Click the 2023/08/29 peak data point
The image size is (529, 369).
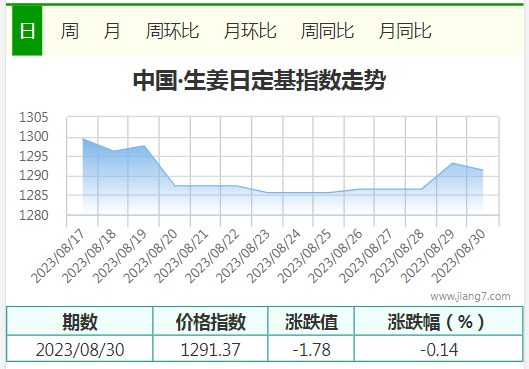(x=452, y=163)
